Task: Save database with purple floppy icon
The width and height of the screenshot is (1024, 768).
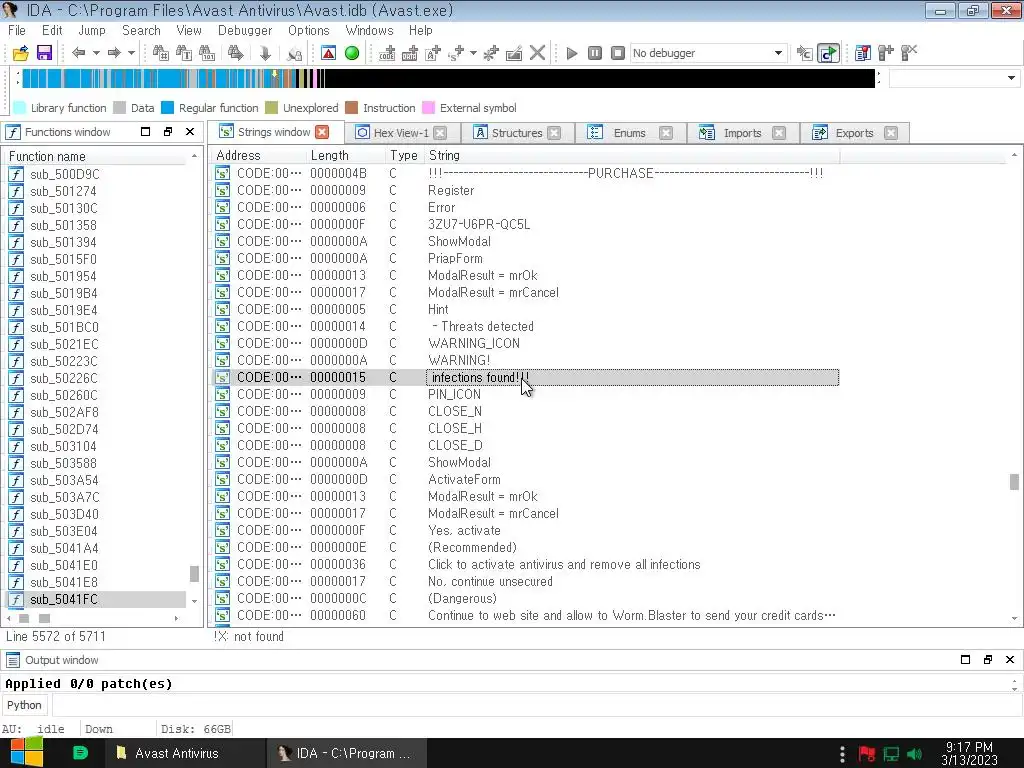Action: click(x=44, y=53)
